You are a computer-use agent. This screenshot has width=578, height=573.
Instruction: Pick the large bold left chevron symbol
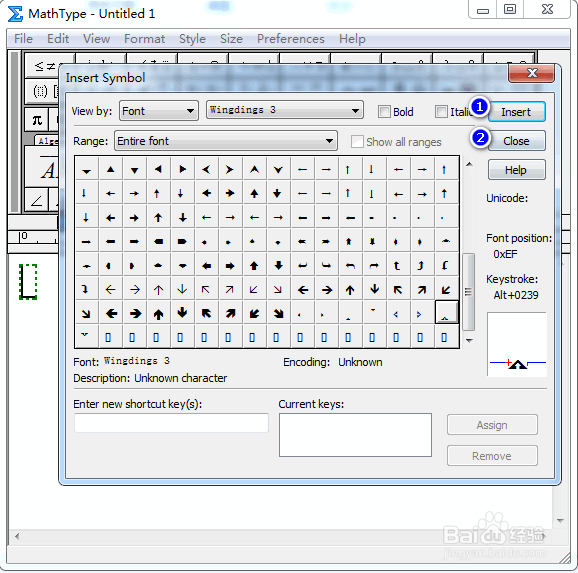[206, 169]
